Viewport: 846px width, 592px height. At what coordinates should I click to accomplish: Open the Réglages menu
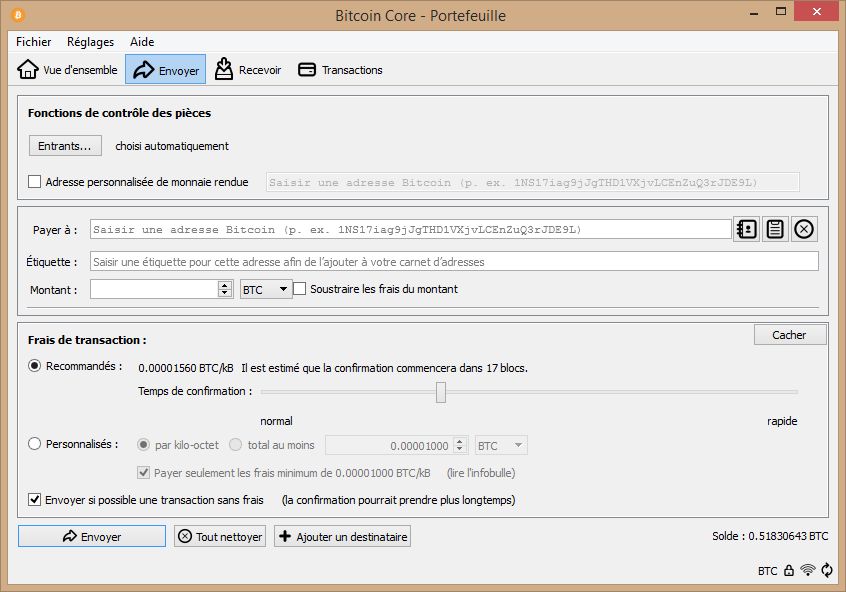click(90, 42)
